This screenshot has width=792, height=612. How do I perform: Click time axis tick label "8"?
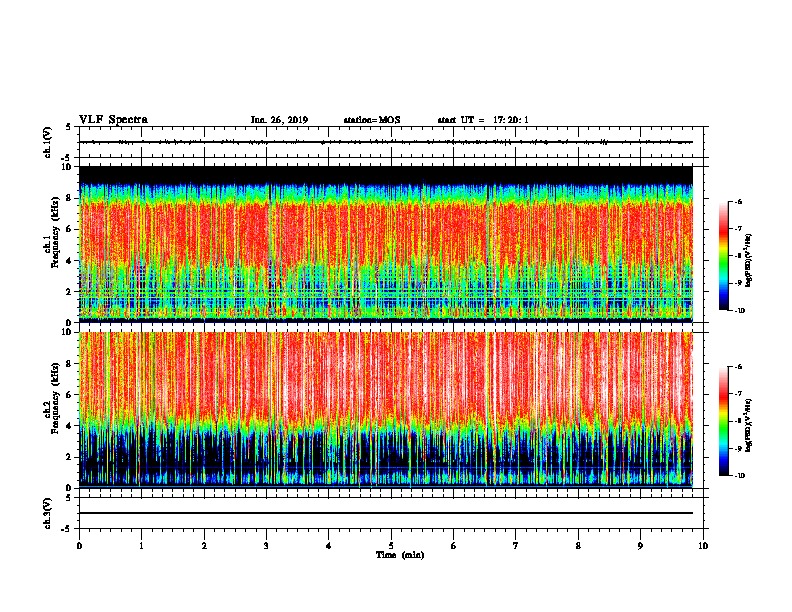(578, 546)
